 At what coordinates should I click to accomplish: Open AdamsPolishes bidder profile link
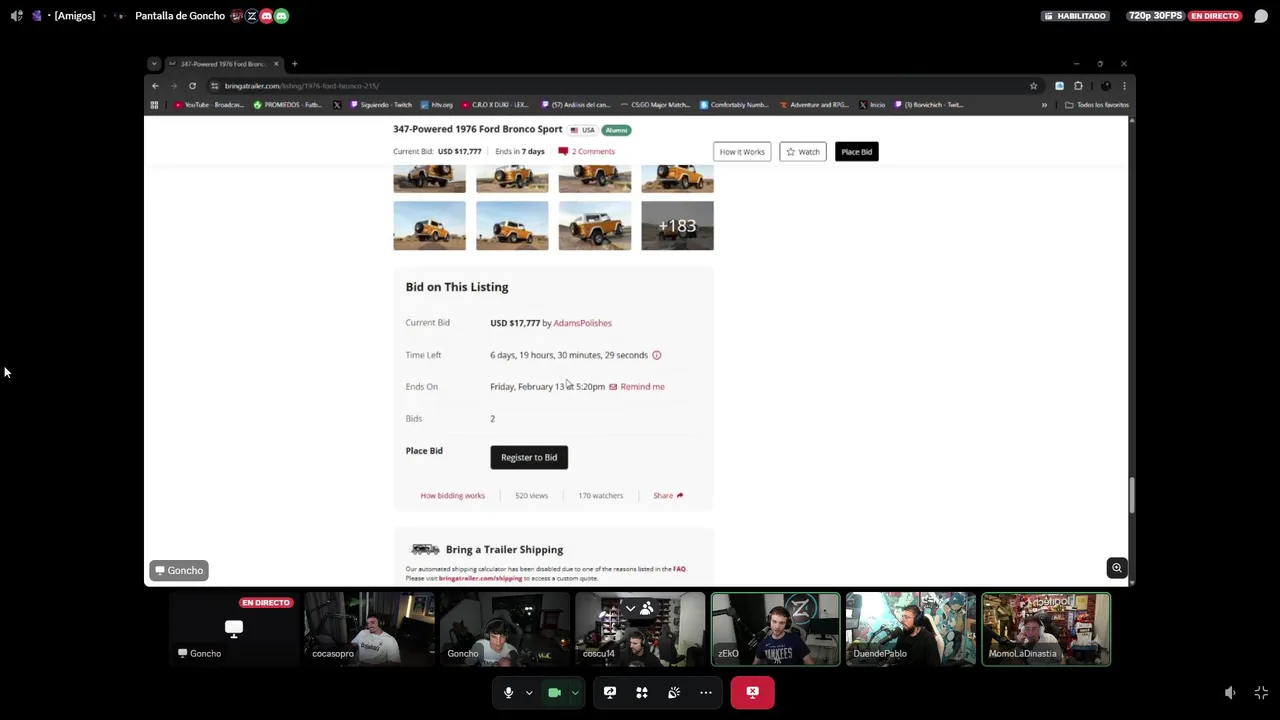(x=582, y=323)
